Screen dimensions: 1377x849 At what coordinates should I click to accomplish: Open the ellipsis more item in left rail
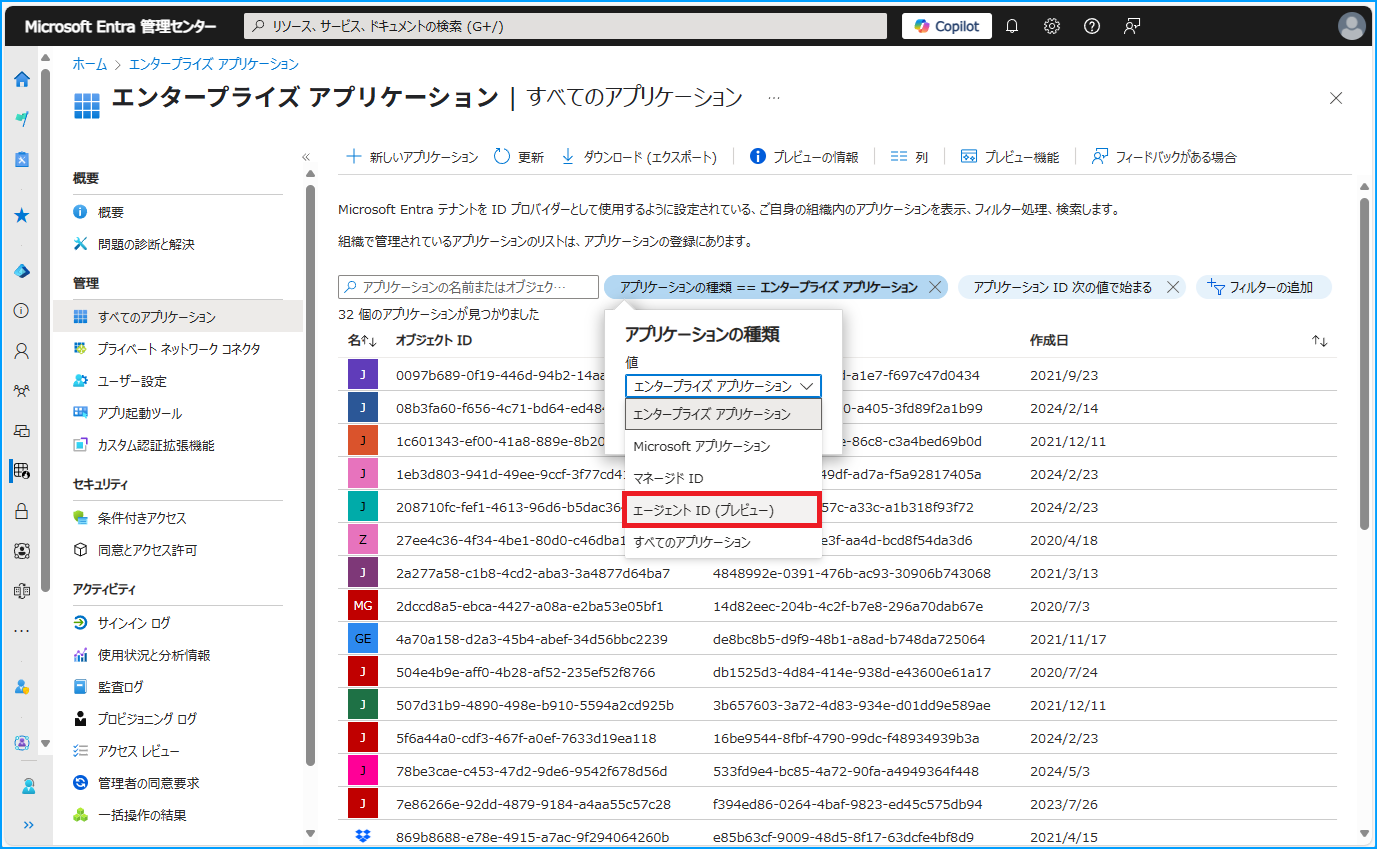click(x=21, y=631)
